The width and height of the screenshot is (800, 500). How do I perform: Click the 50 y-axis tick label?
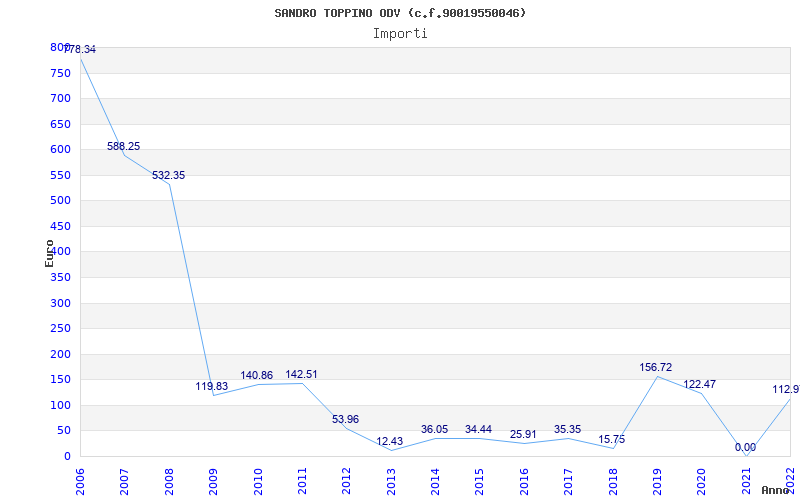(x=63, y=431)
